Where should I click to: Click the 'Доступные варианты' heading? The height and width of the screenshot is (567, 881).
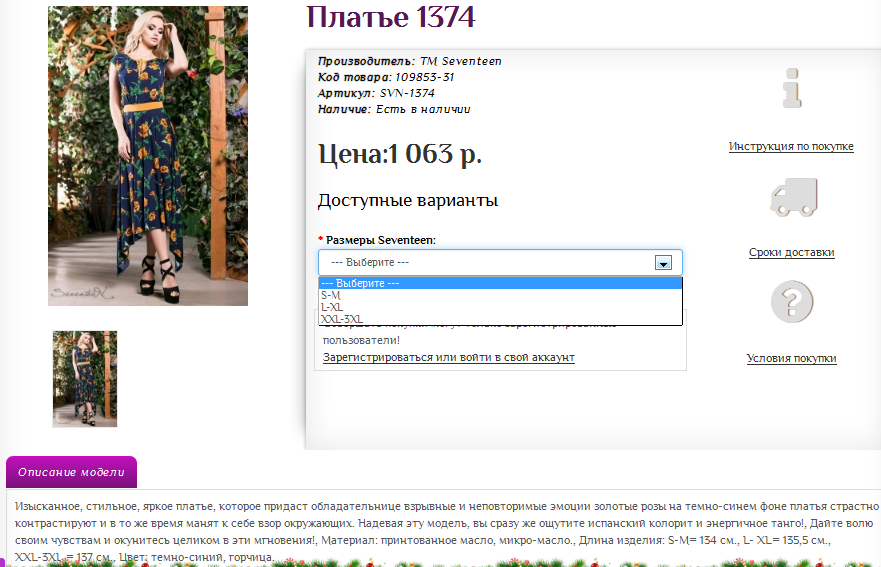click(408, 201)
